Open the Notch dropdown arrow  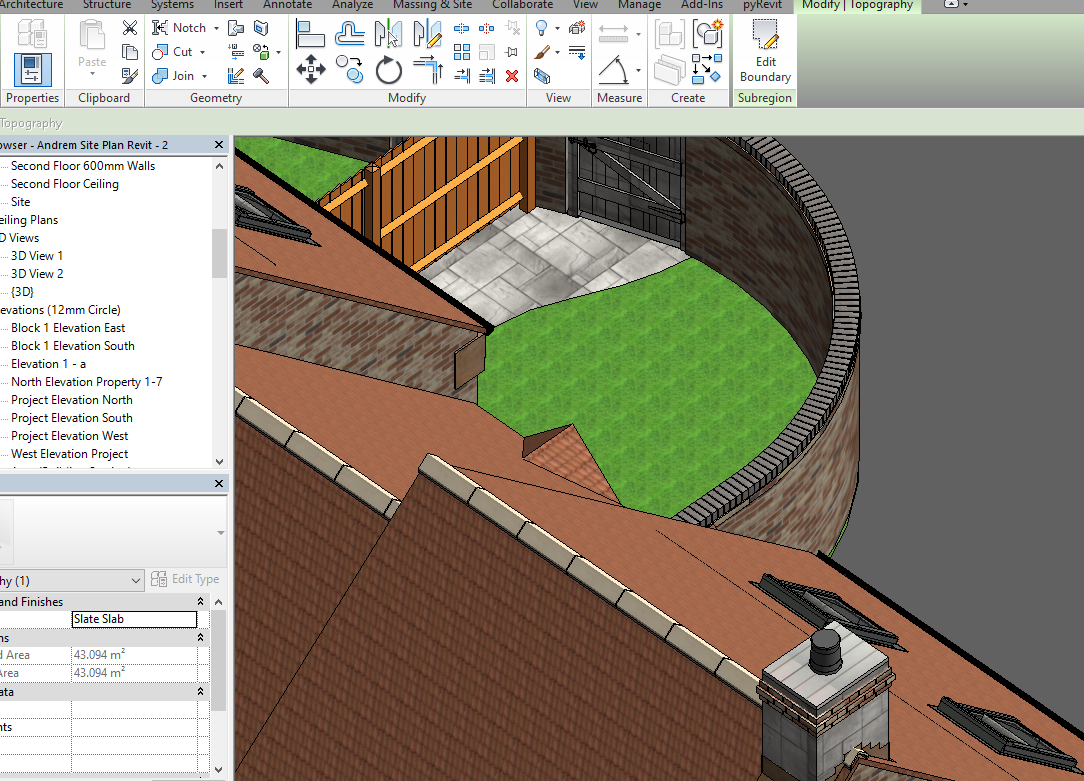(216, 27)
